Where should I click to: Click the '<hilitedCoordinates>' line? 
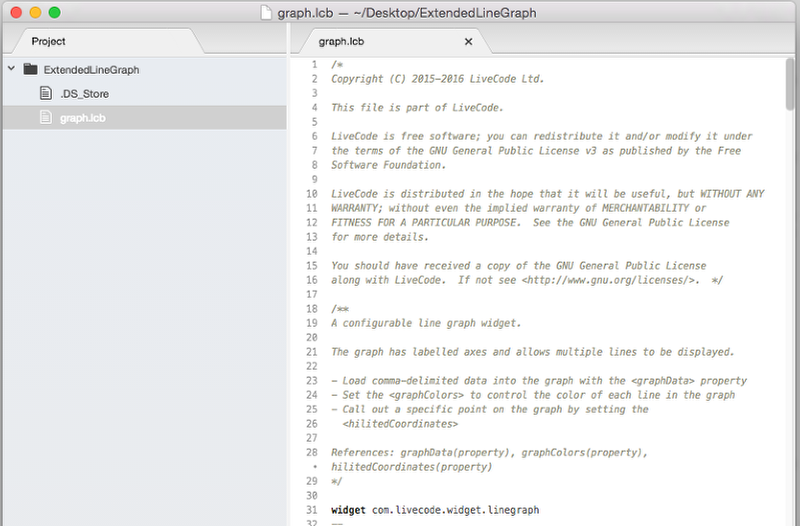click(x=400, y=424)
